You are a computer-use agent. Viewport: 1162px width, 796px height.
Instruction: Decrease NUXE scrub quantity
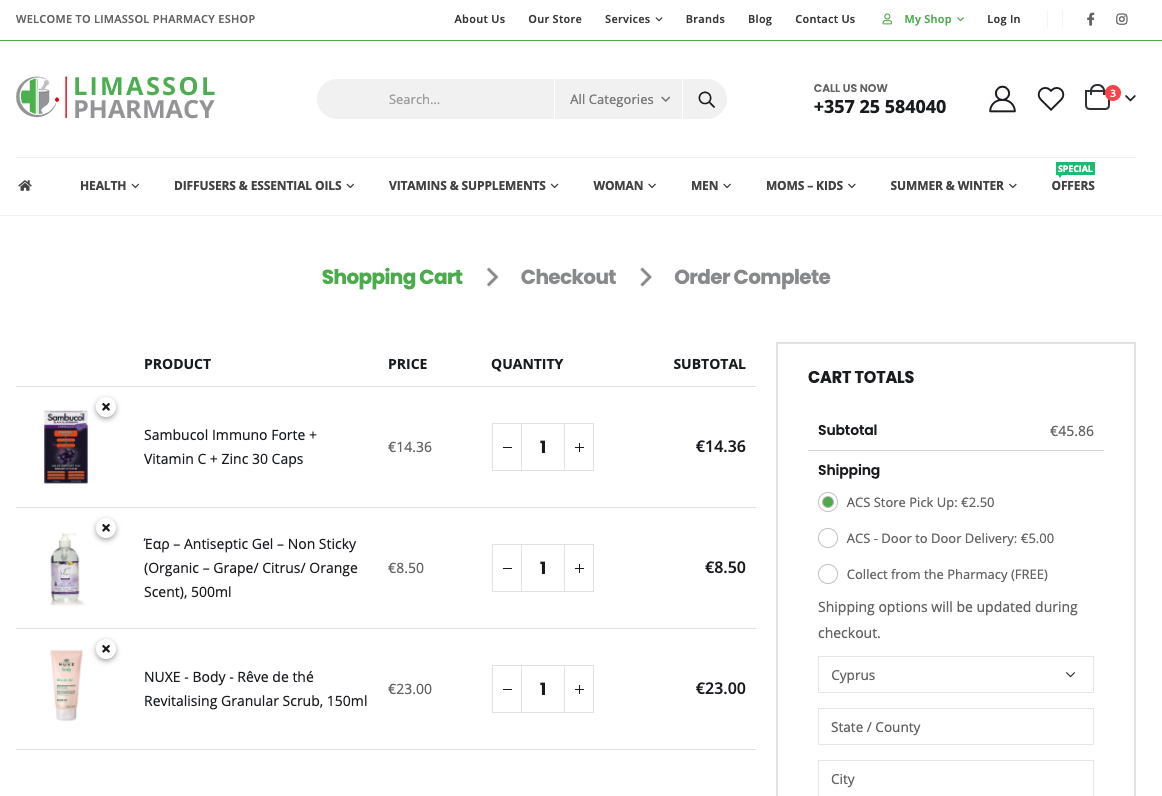507,689
